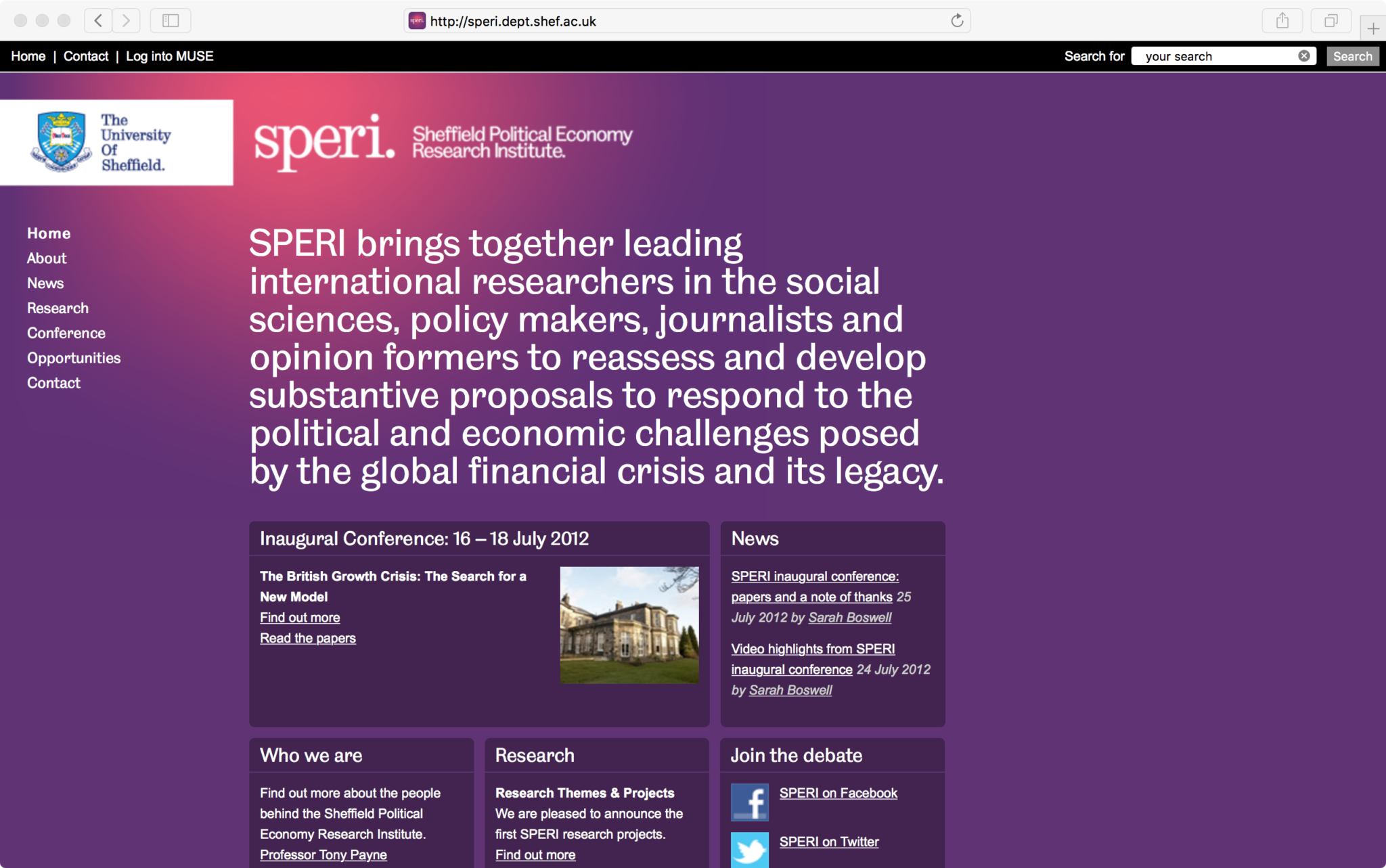
Task: Click the SPERI favicon in the address bar
Action: [417, 21]
